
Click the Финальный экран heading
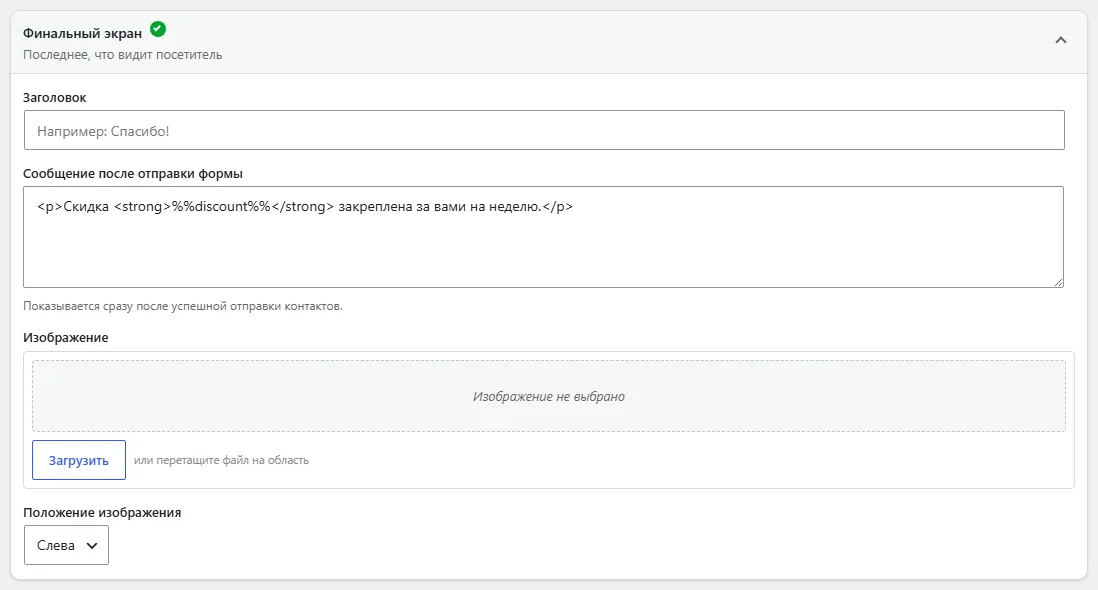click(x=83, y=33)
